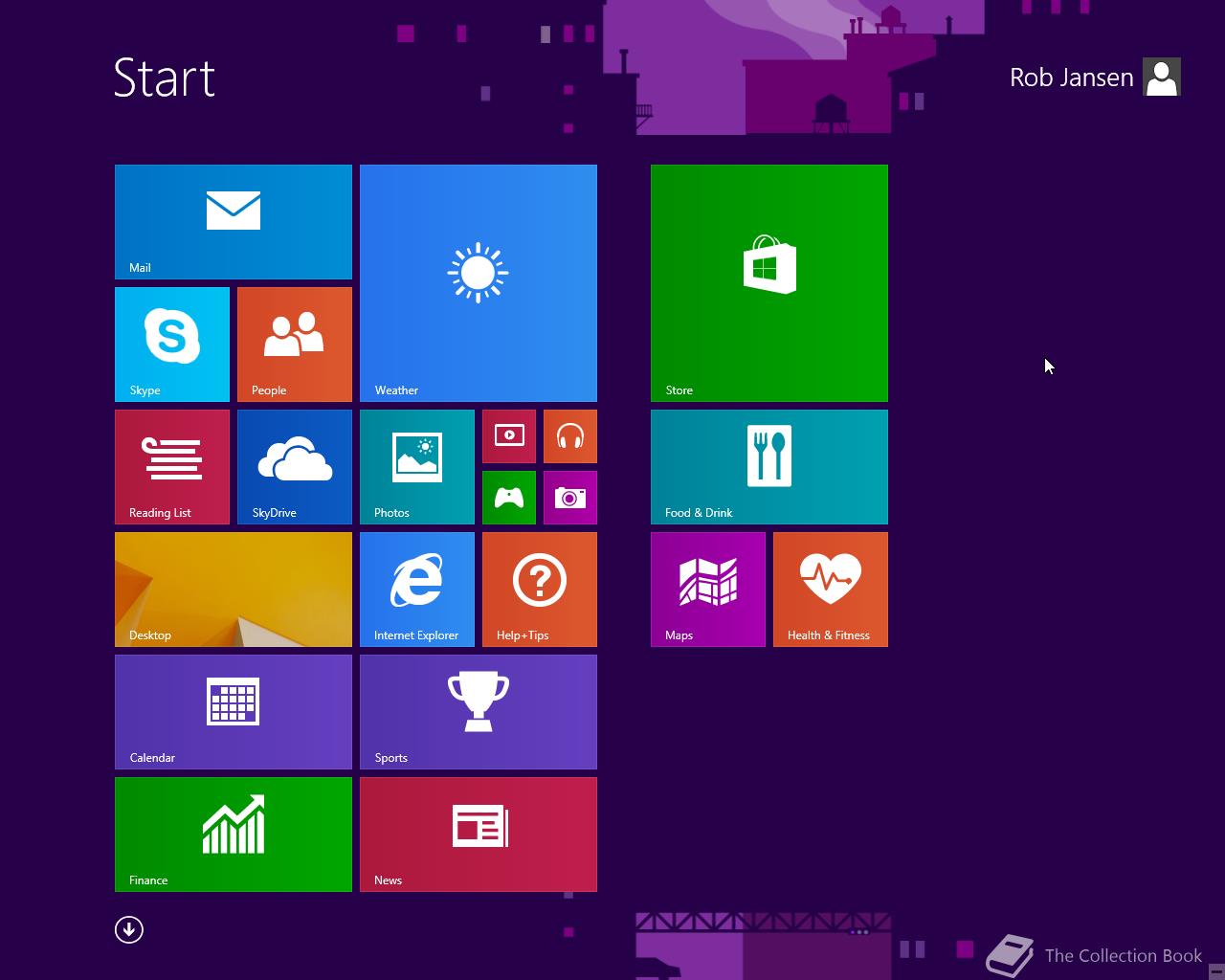Launch the Internet Explorer tile
1225x980 pixels.
417,590
